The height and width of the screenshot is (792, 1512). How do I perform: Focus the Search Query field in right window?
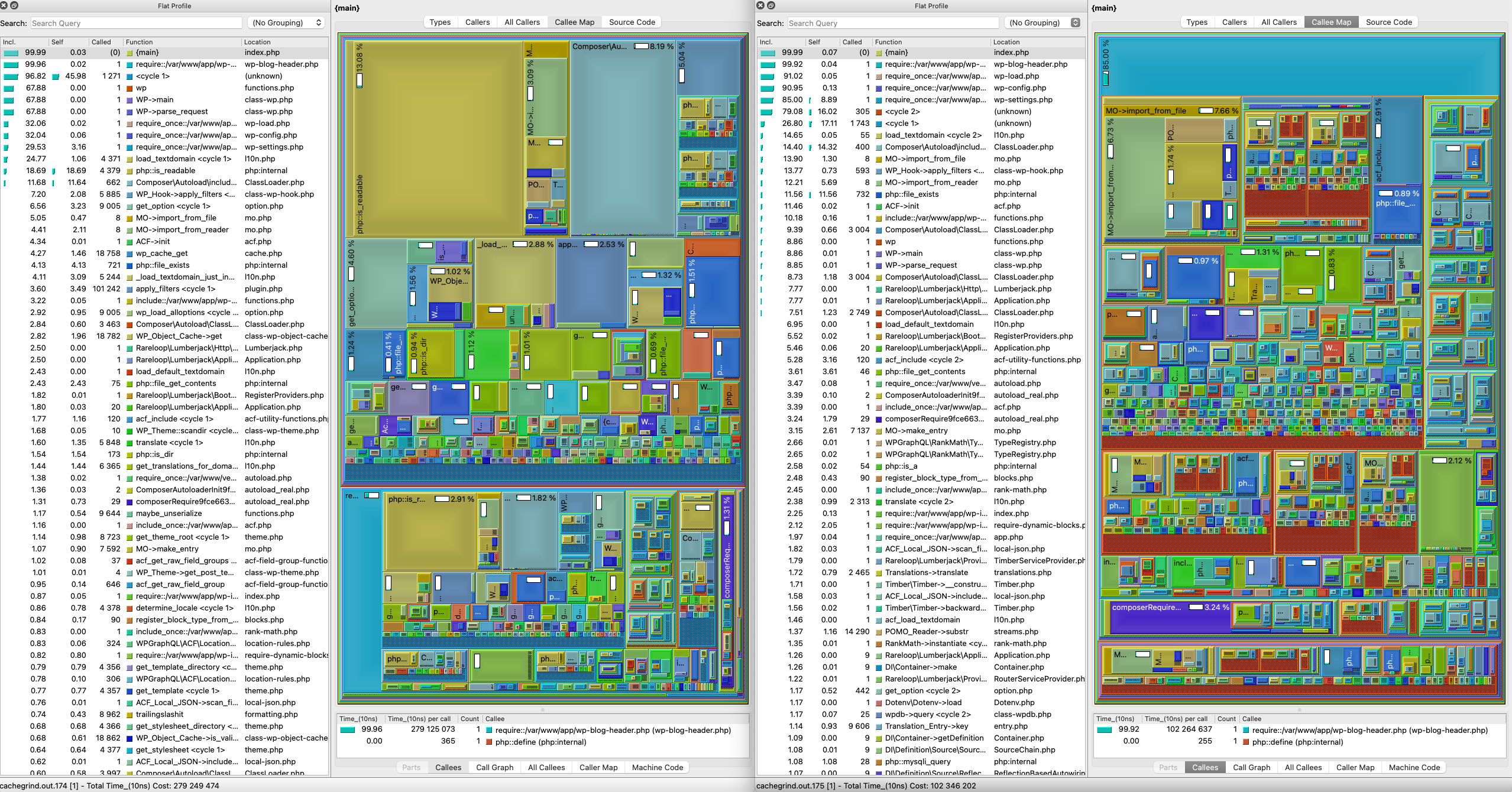tap(892, 23)
